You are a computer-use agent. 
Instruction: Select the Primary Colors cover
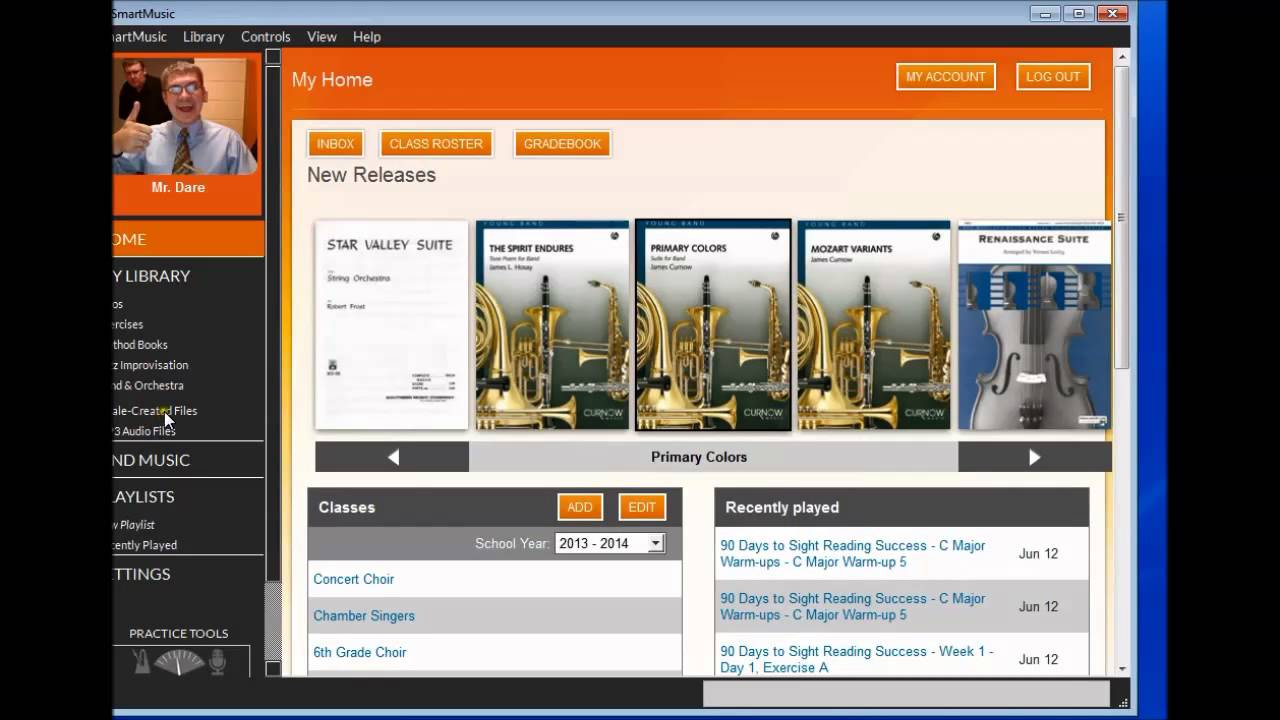[x=713, y=325]
